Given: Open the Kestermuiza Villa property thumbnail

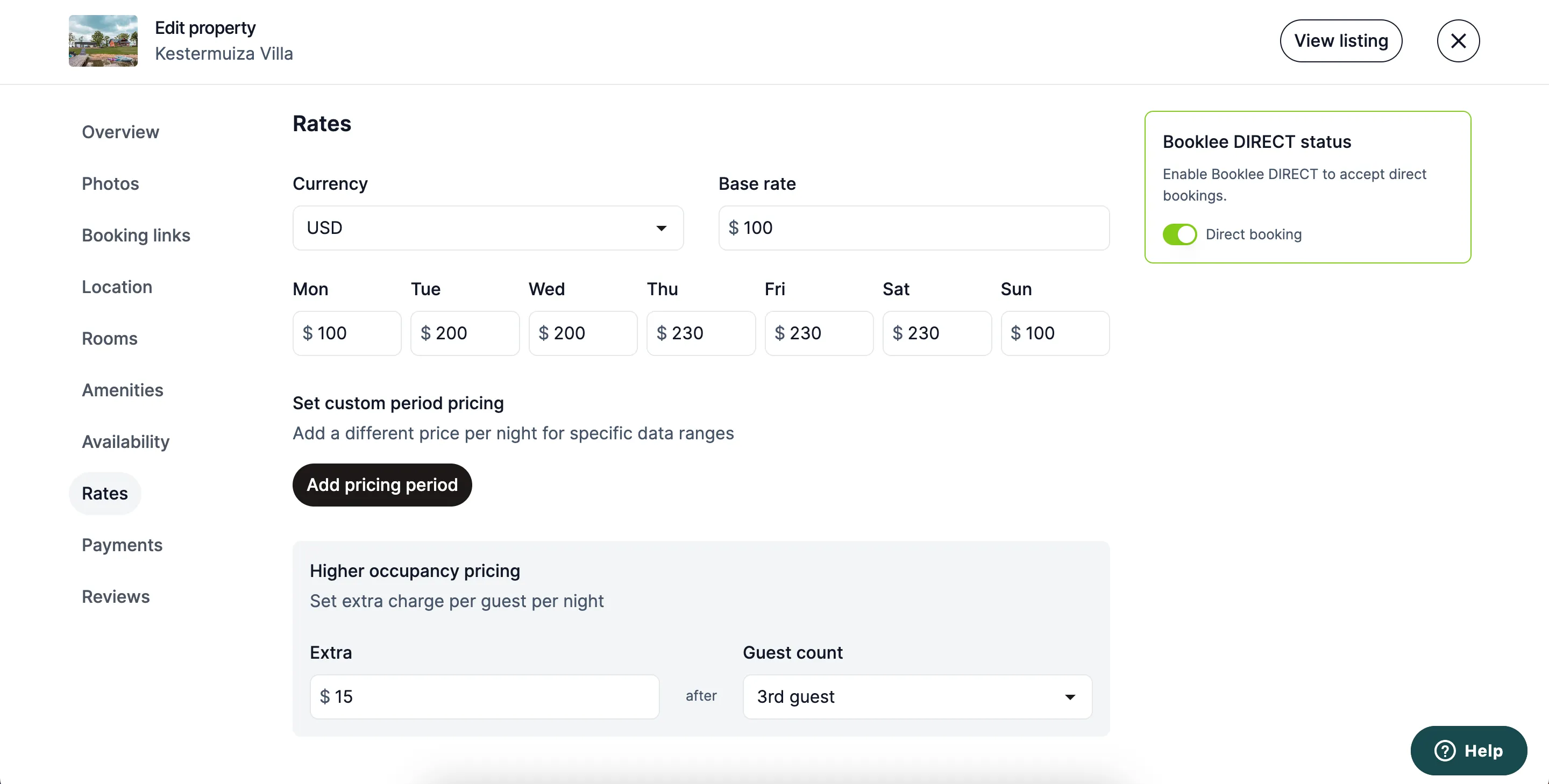Looking at the screenshot, I should 103,41.
